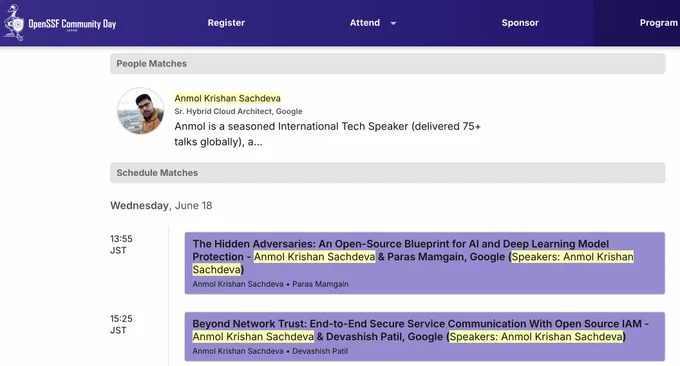Click the bio text starting 'Anmol is a seasoned'
680x366 pixels.
[327, 134]
